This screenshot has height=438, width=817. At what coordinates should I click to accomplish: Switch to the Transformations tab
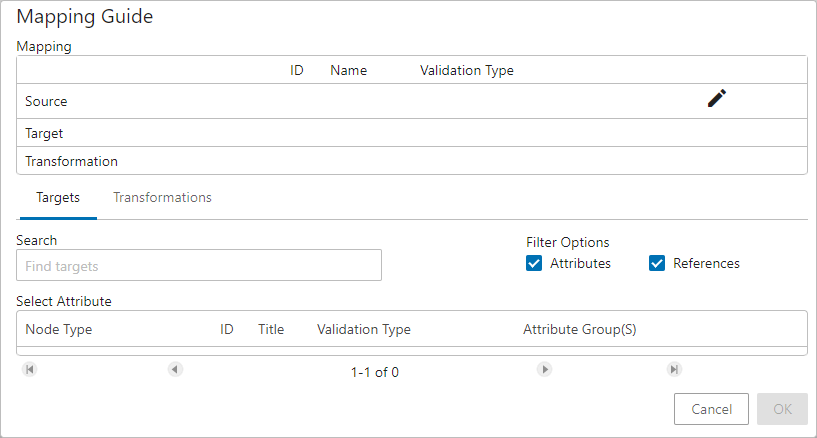163,197
